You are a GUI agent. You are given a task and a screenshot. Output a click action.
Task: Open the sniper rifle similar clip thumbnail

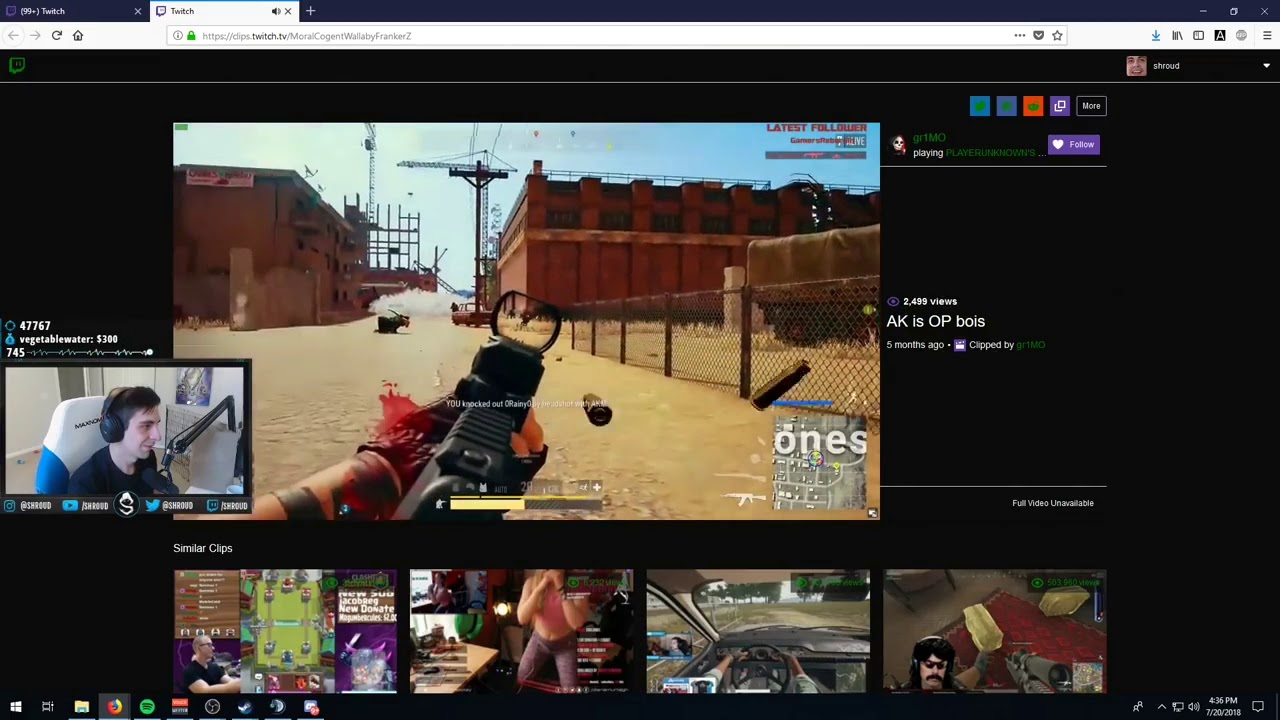(x=995, y=632)
